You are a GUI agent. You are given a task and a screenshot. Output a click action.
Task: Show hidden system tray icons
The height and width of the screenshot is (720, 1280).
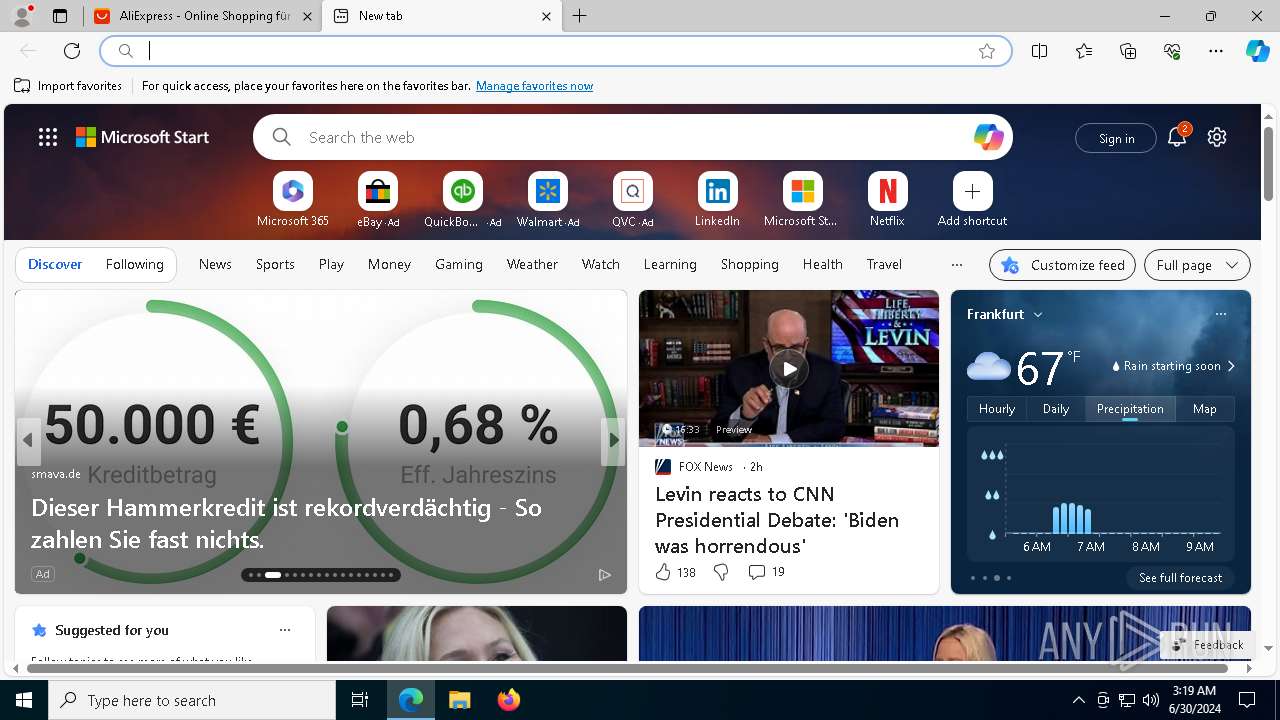click(x=1078, y=700)
